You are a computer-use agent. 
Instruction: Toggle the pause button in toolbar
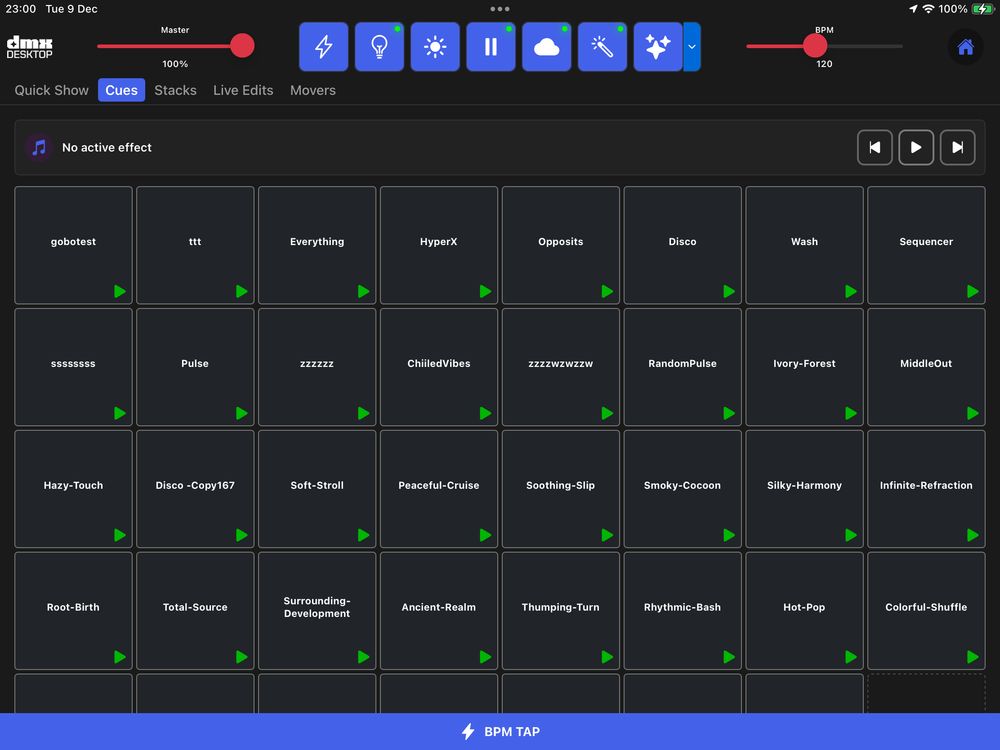coord(490,47)
